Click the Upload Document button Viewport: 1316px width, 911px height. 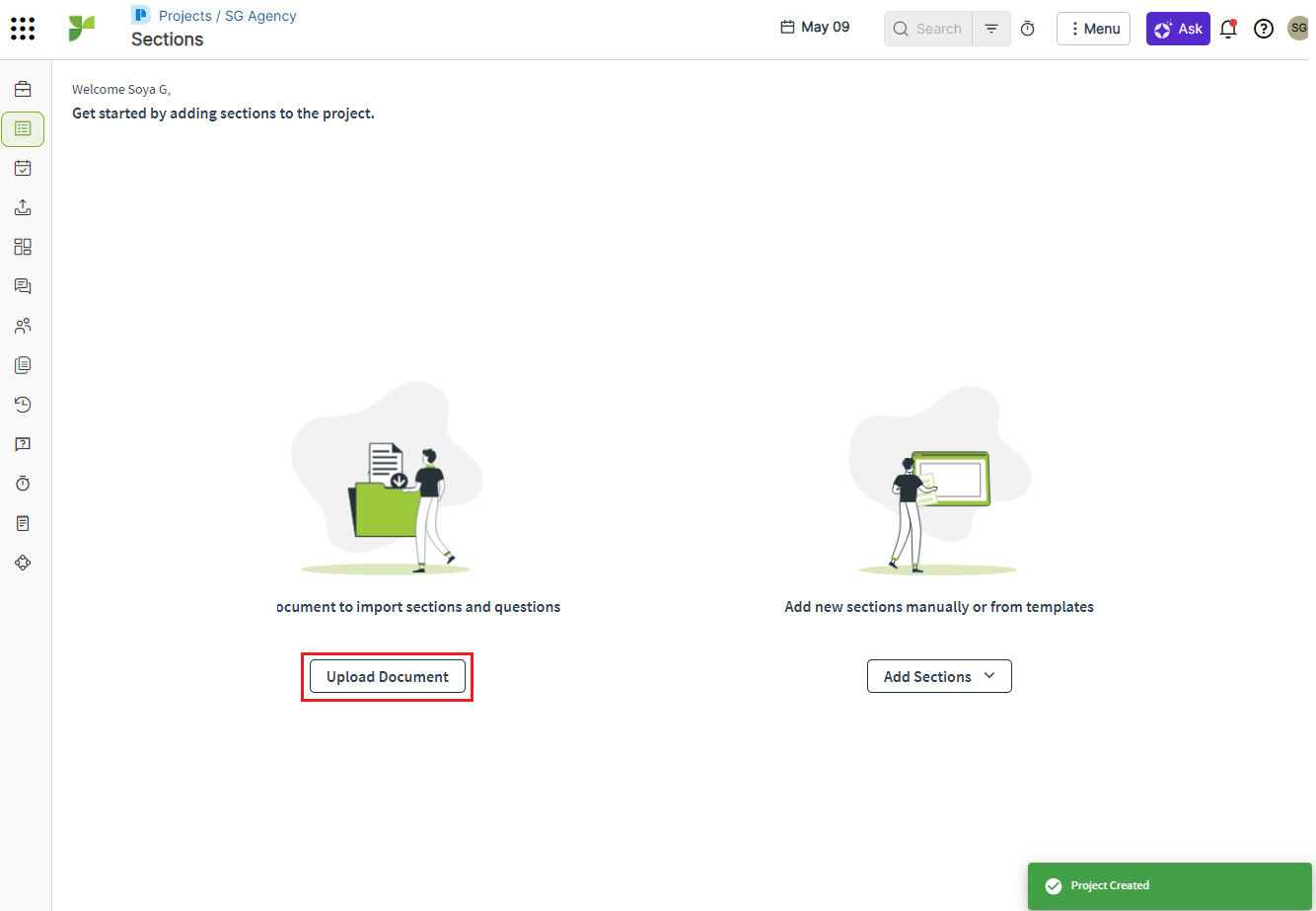pos(388,676)
